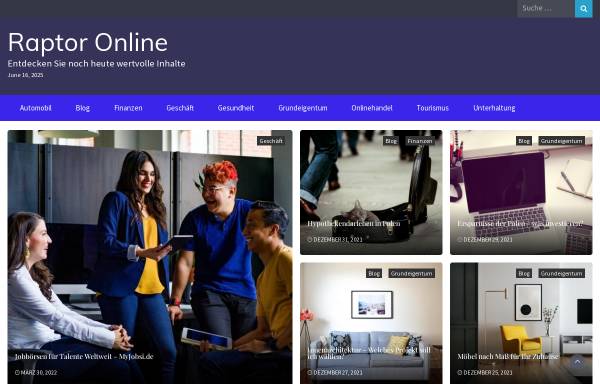The width and height of the screenshot is (600, 384).
Task: Go to the Finanzen category
Action: click(128, 108)
